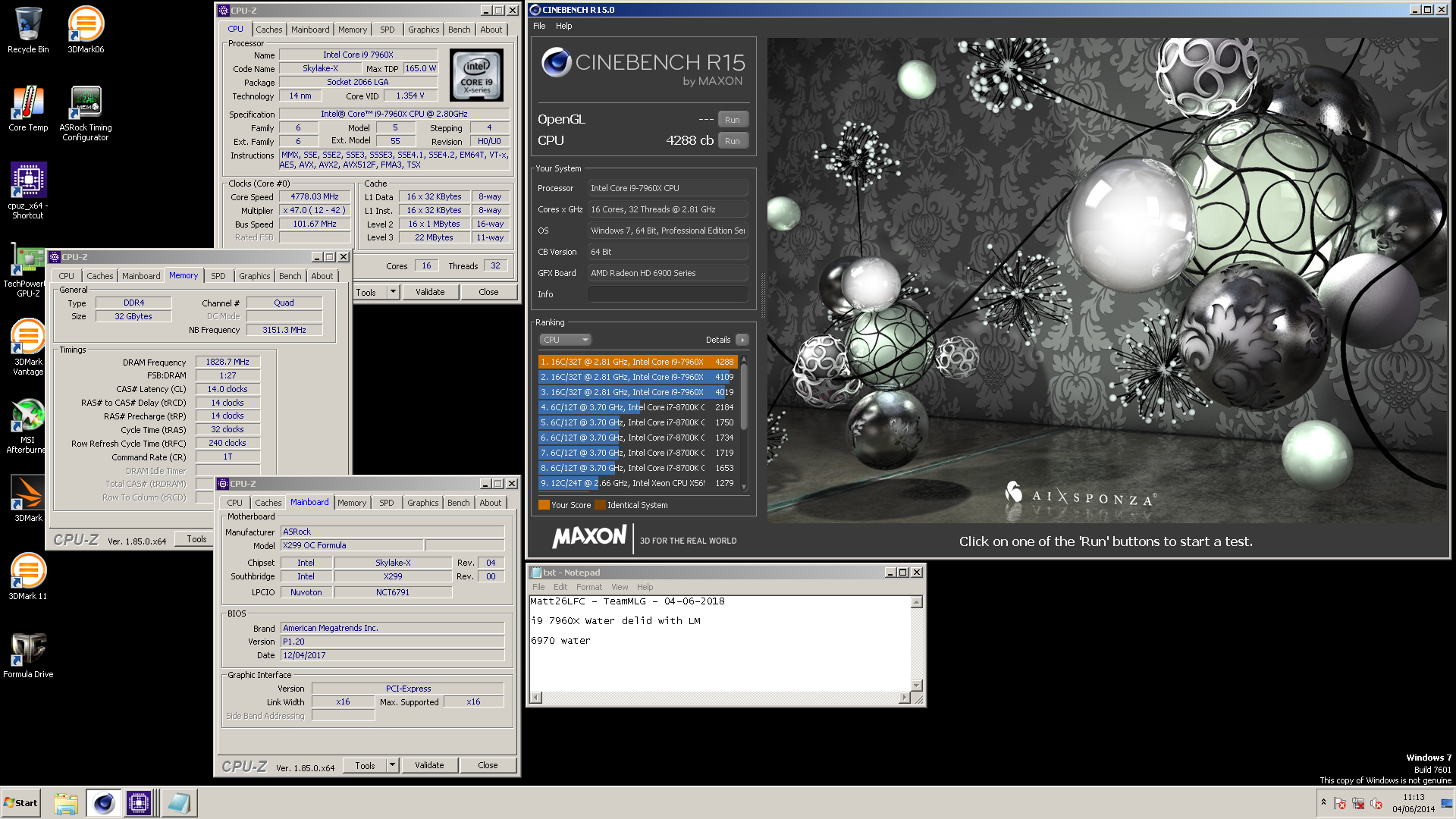This screenshot has width=1456, height=819.
Task: Click the CPU-Z icon in the taskbar
Action: [x=140, y=803]
